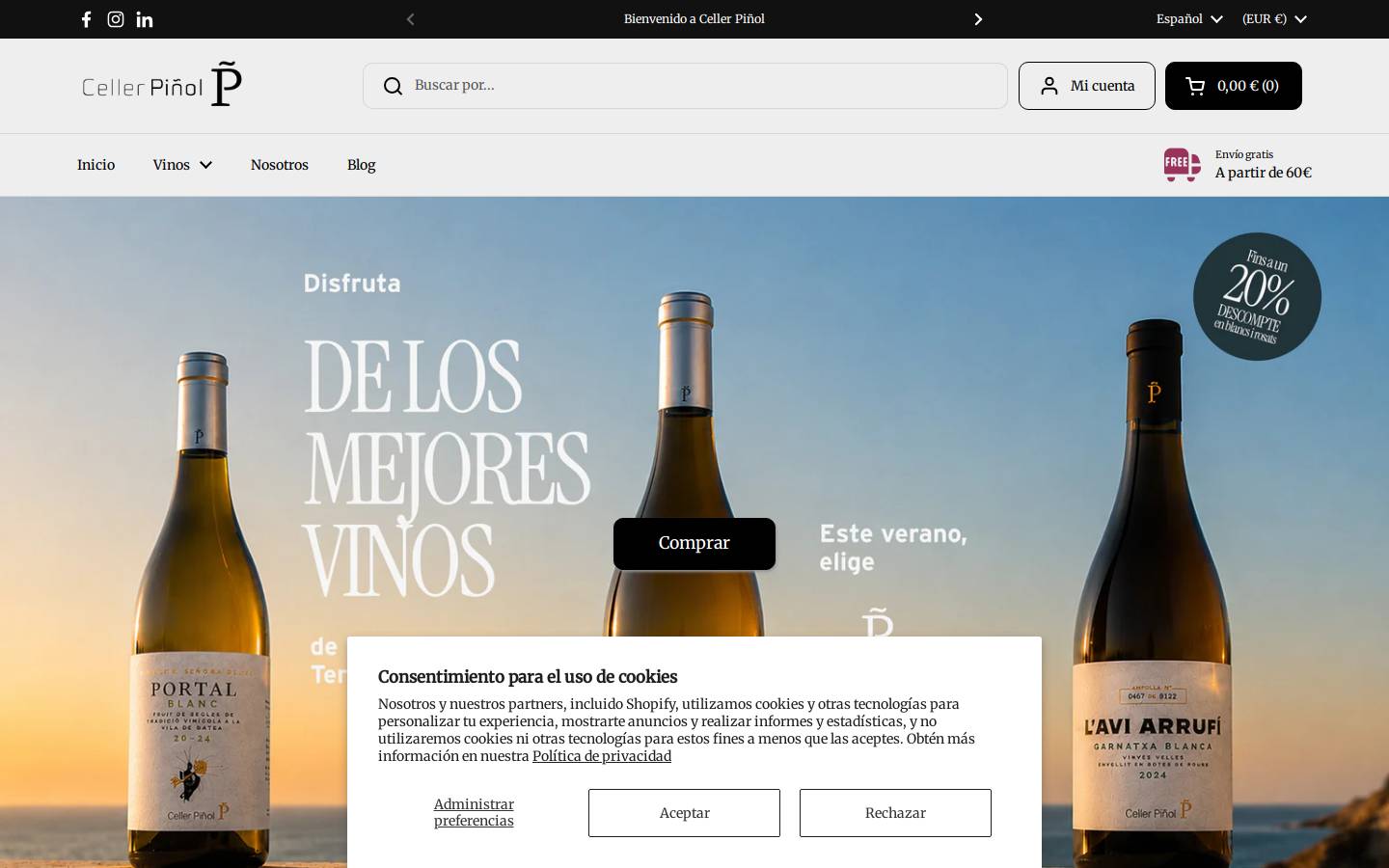Open the Blog page

coord(362,165)
